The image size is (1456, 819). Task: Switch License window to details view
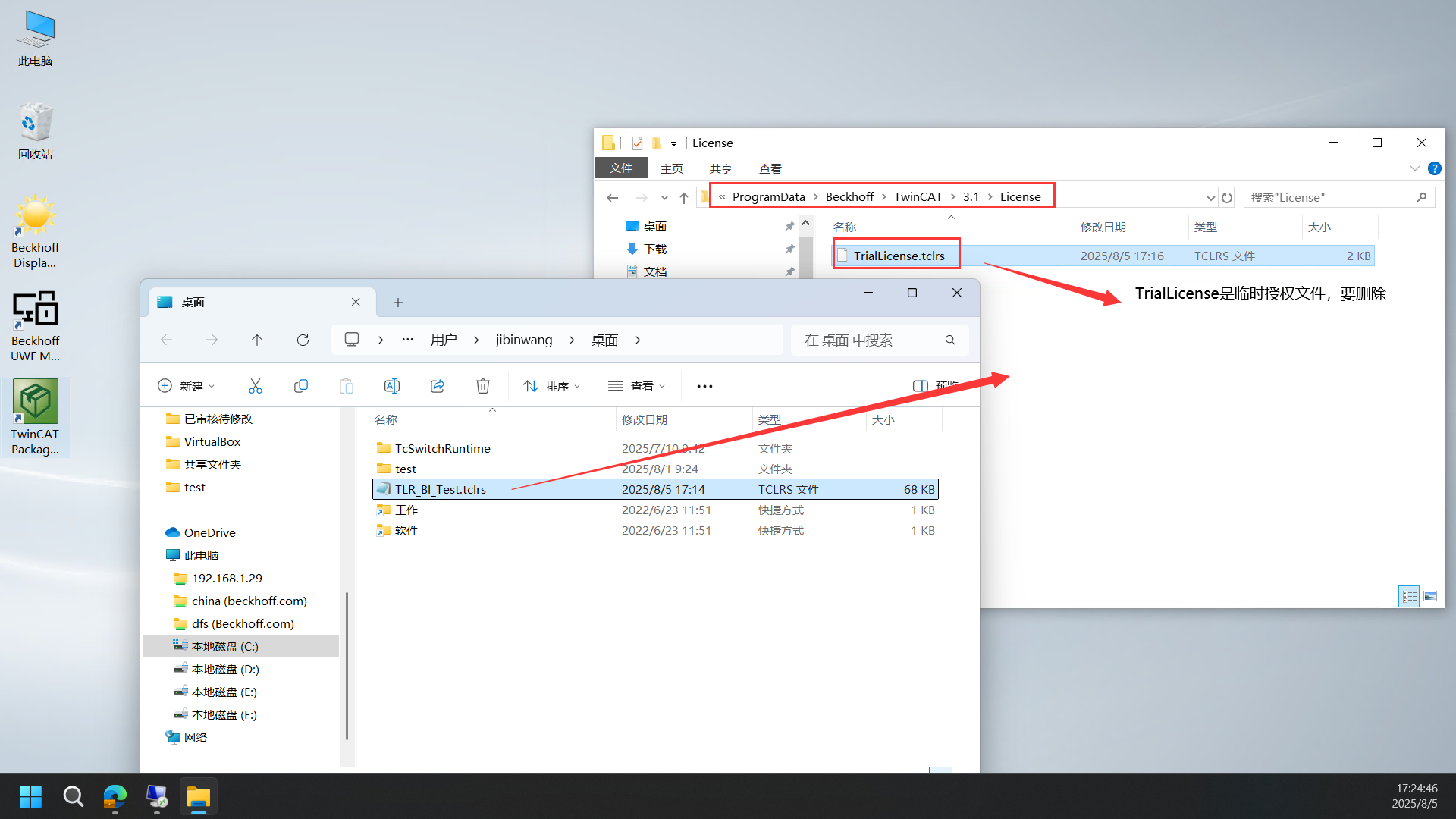(x=1409, y=597)
